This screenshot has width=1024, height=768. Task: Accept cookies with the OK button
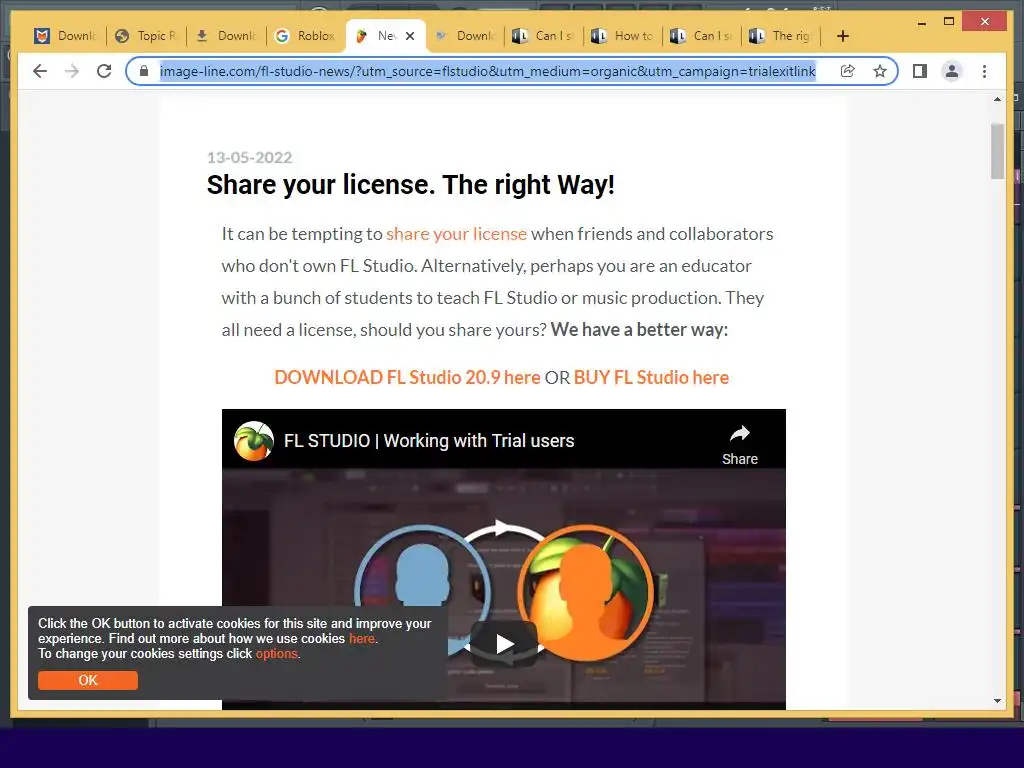[88, 680]
